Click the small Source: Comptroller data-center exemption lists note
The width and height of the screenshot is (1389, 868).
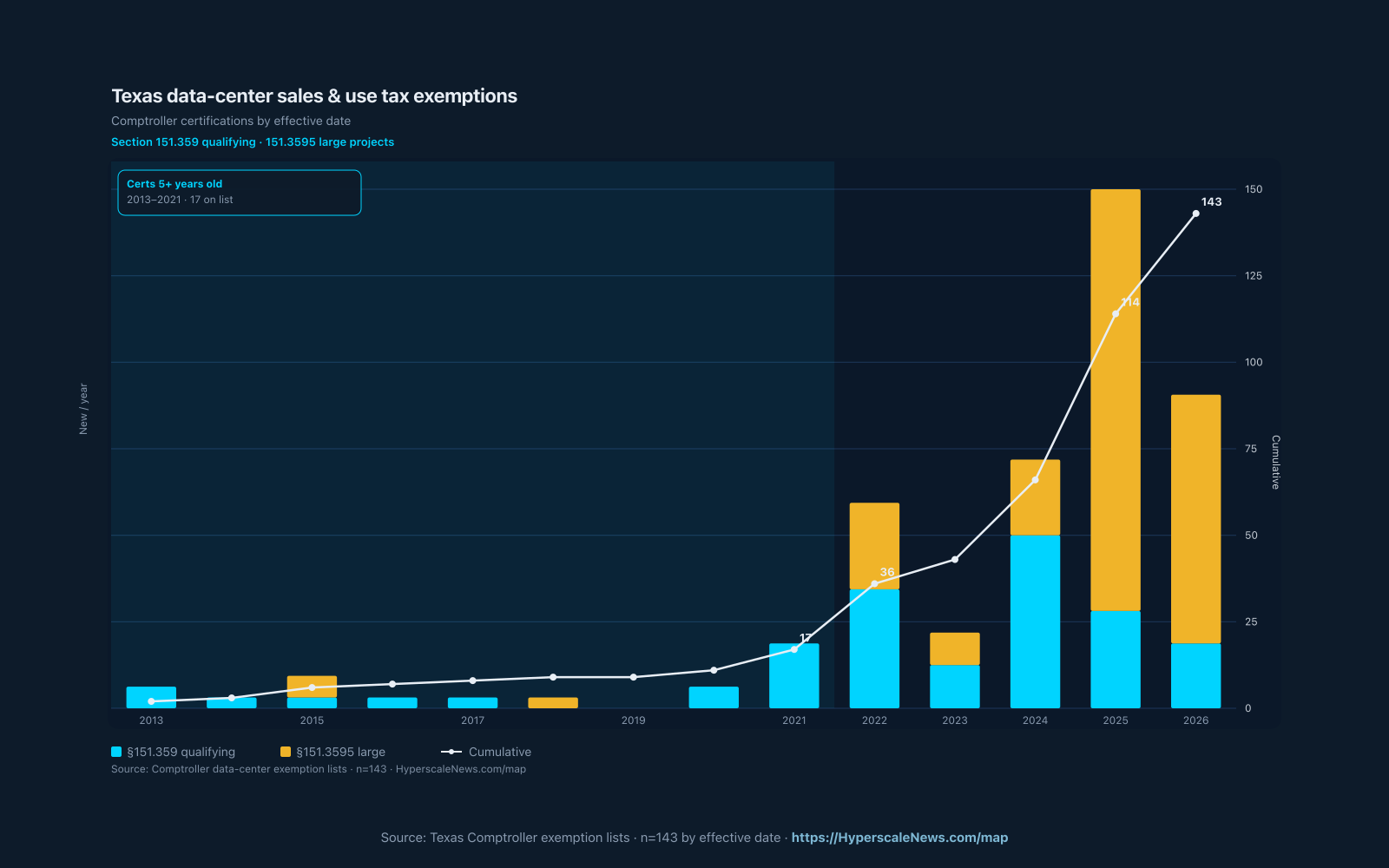coord(319,769)
